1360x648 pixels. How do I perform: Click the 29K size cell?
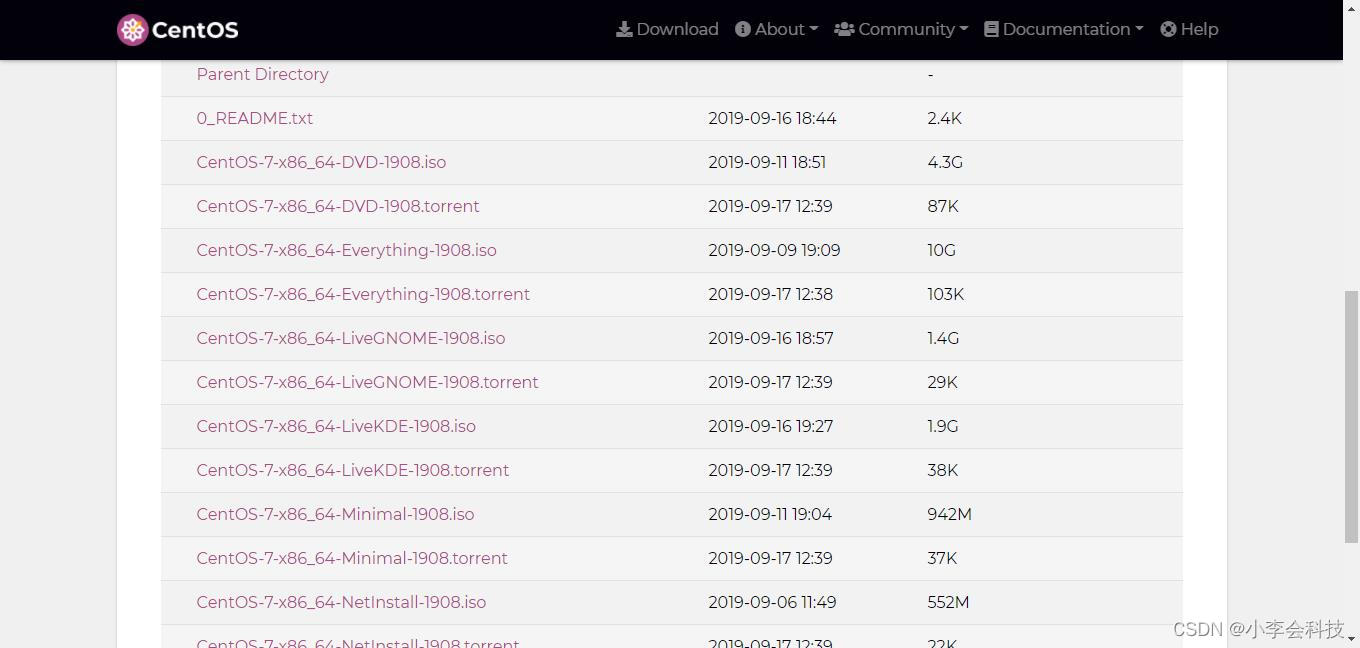tap(942, 382)
